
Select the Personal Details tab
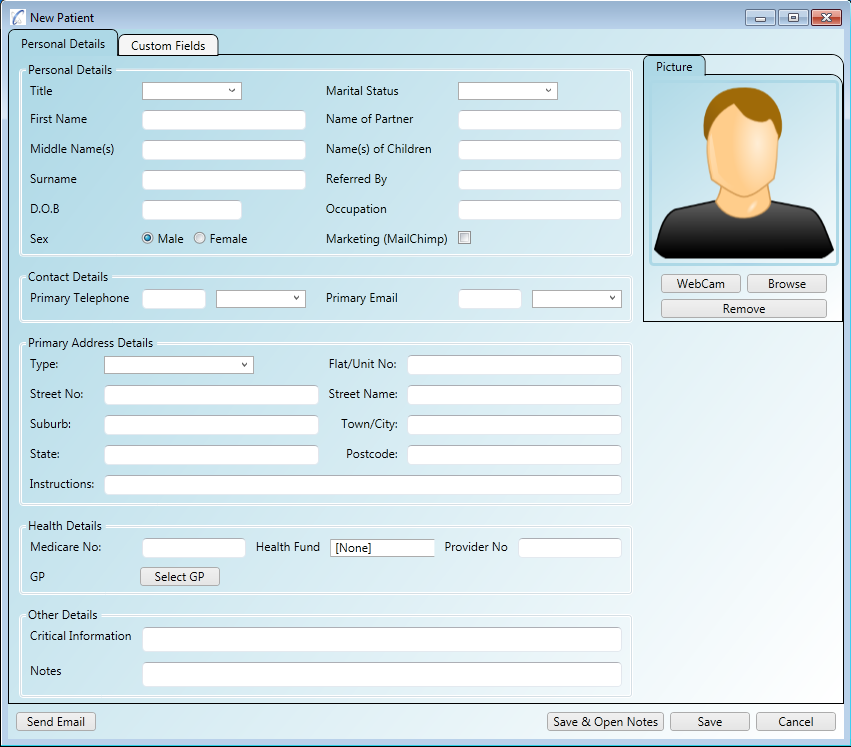63,44
